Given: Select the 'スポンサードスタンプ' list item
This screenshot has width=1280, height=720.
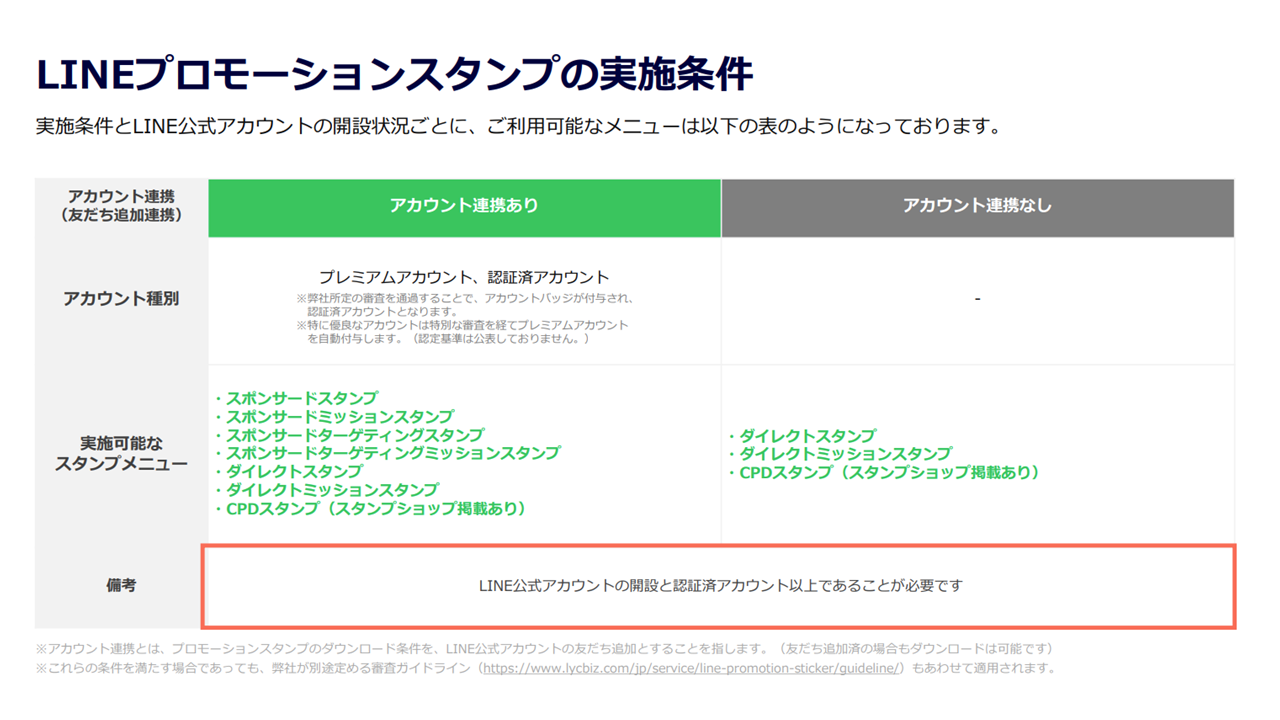Looking at the screenshot, I should point(297,398).
